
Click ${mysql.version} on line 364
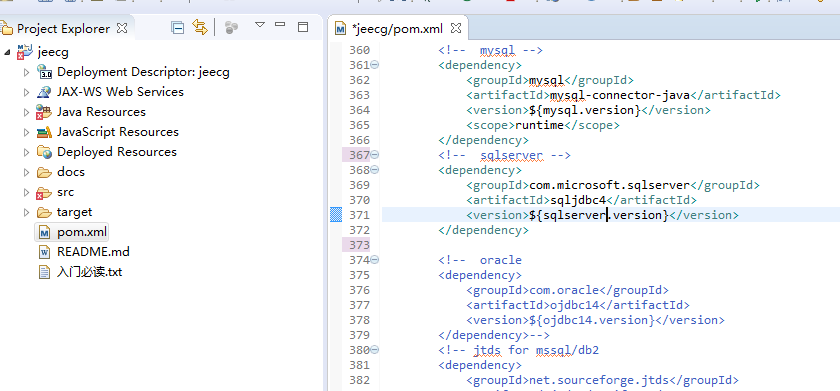click(585, 110)
